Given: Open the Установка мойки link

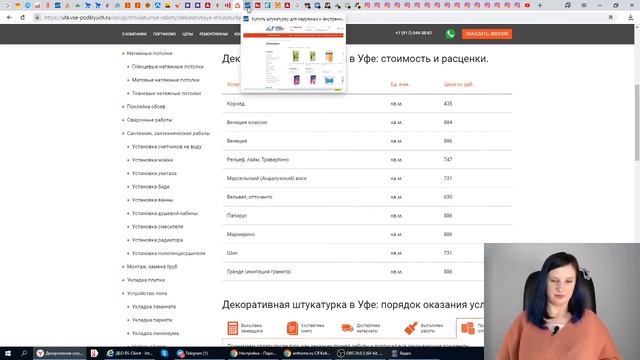Looking at the screenshot, I should 152,160.
